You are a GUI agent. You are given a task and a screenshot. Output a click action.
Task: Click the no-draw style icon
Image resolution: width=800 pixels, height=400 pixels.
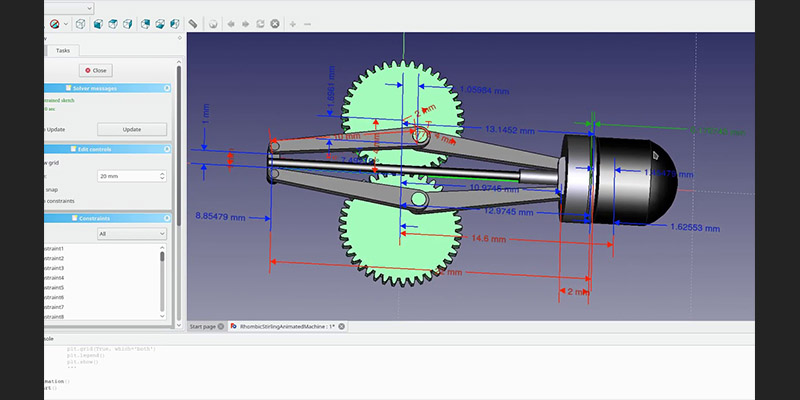pos(52,23)
